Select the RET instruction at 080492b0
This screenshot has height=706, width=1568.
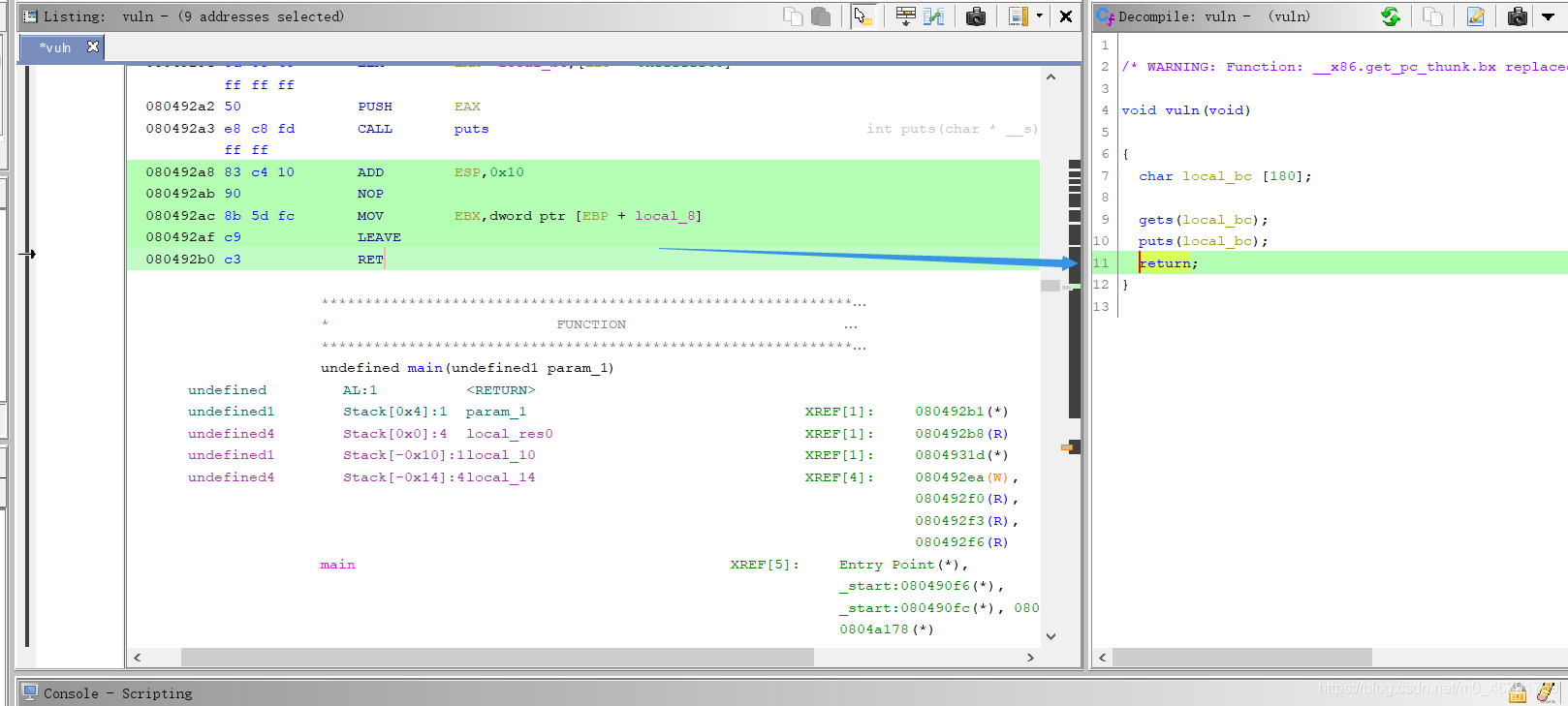tap(370, 260)
